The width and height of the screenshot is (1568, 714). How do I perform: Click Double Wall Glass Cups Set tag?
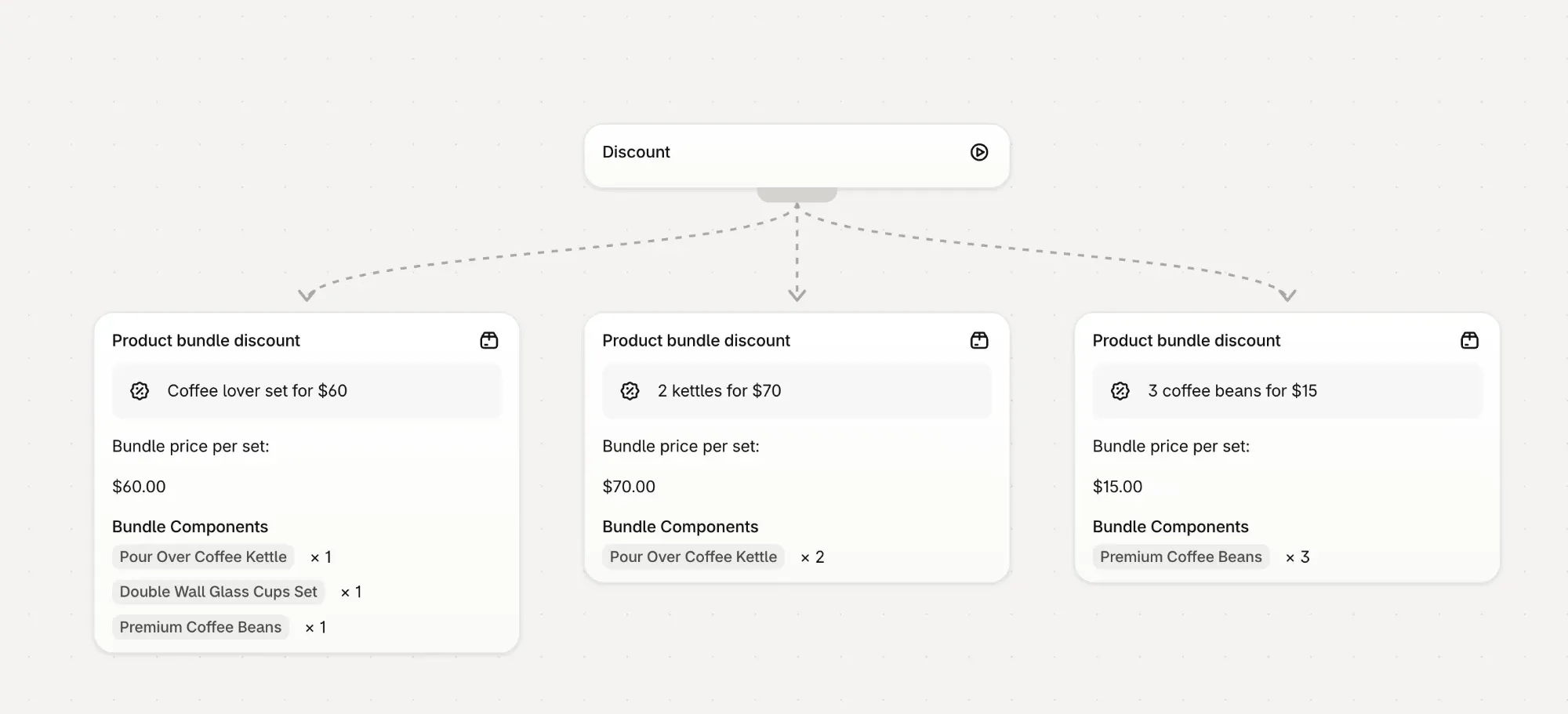218,592
